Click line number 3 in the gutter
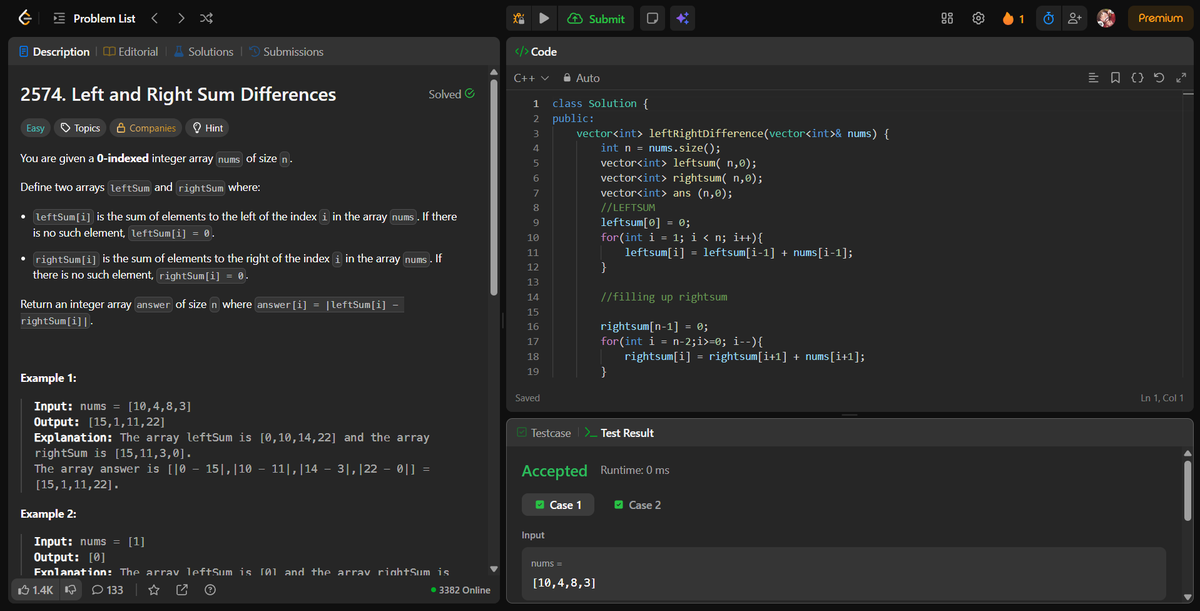The image size is (1200, 611). point(536,133)
